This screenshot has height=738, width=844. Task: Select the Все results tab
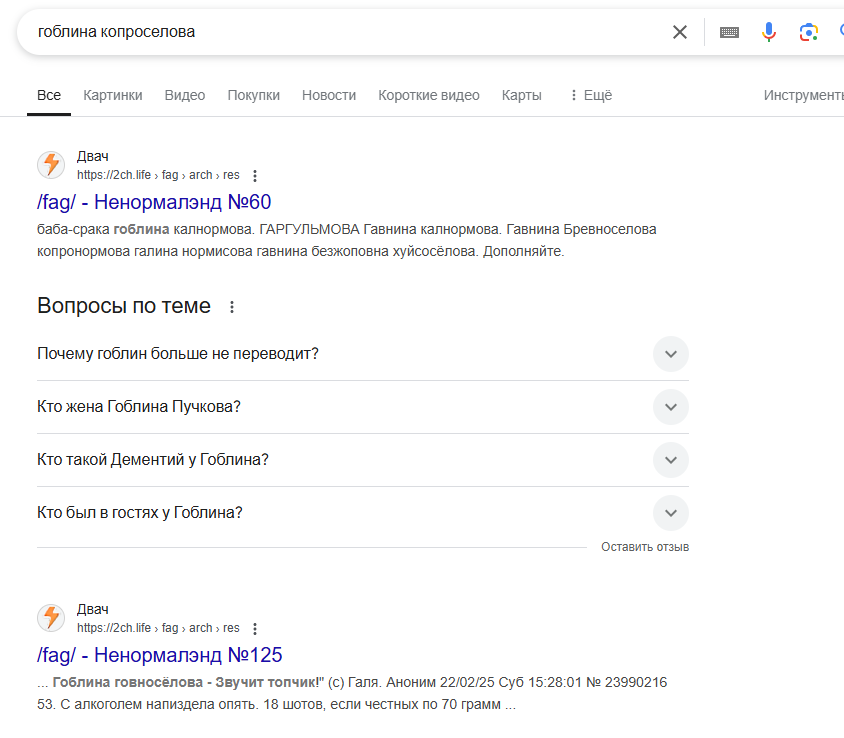(49, 95)
